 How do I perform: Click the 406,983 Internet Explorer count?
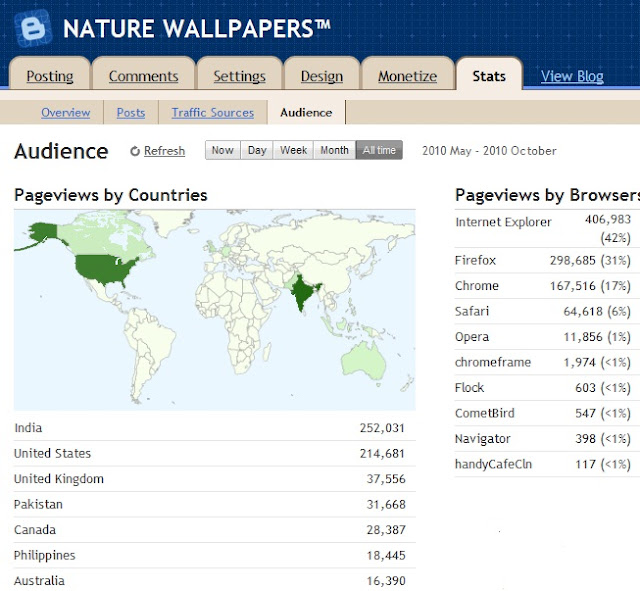(608, 220)
